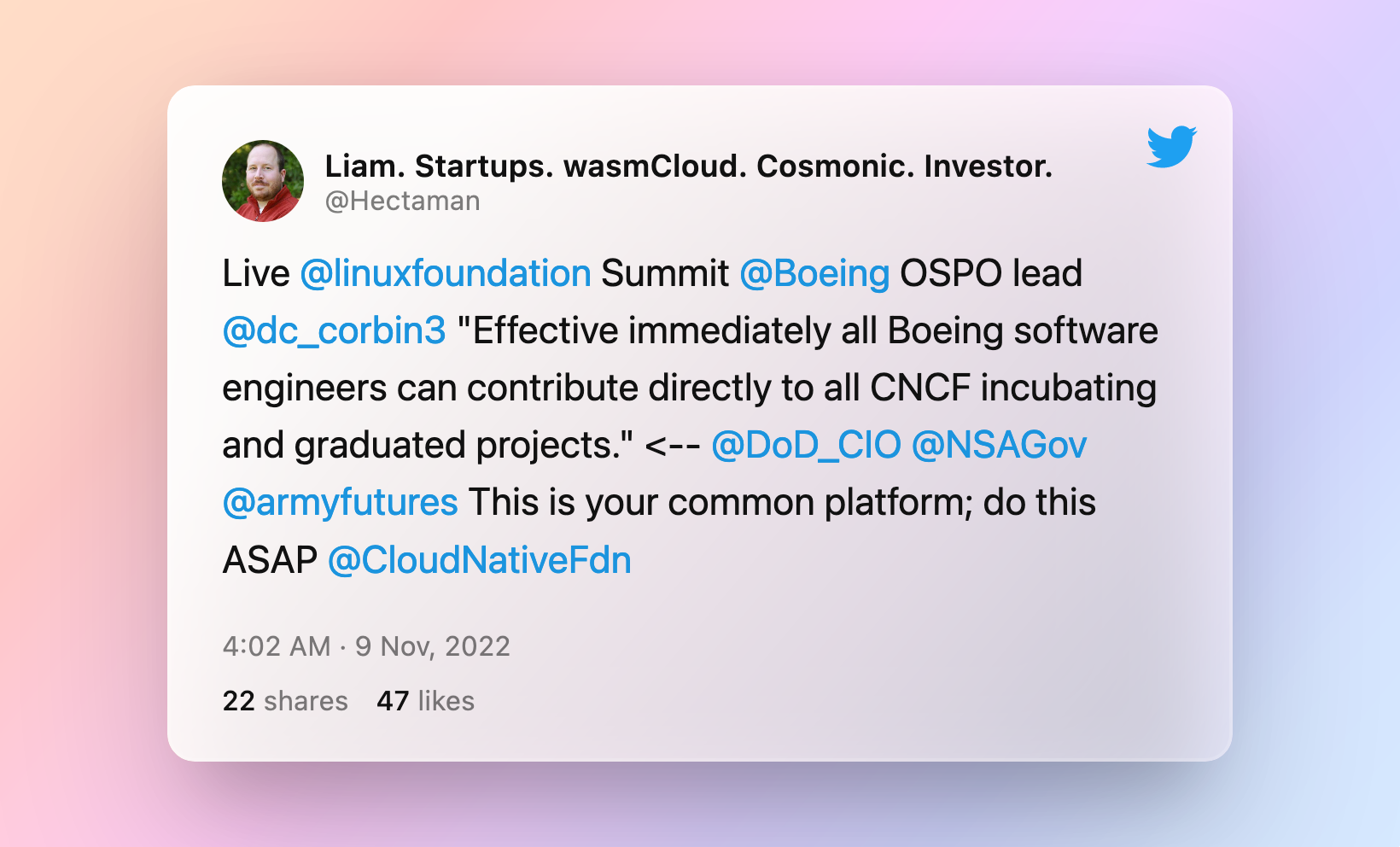Viewport: 1400px width, 847px height.
Task: Open the @linuxfoundation mention
Action: 446,274
